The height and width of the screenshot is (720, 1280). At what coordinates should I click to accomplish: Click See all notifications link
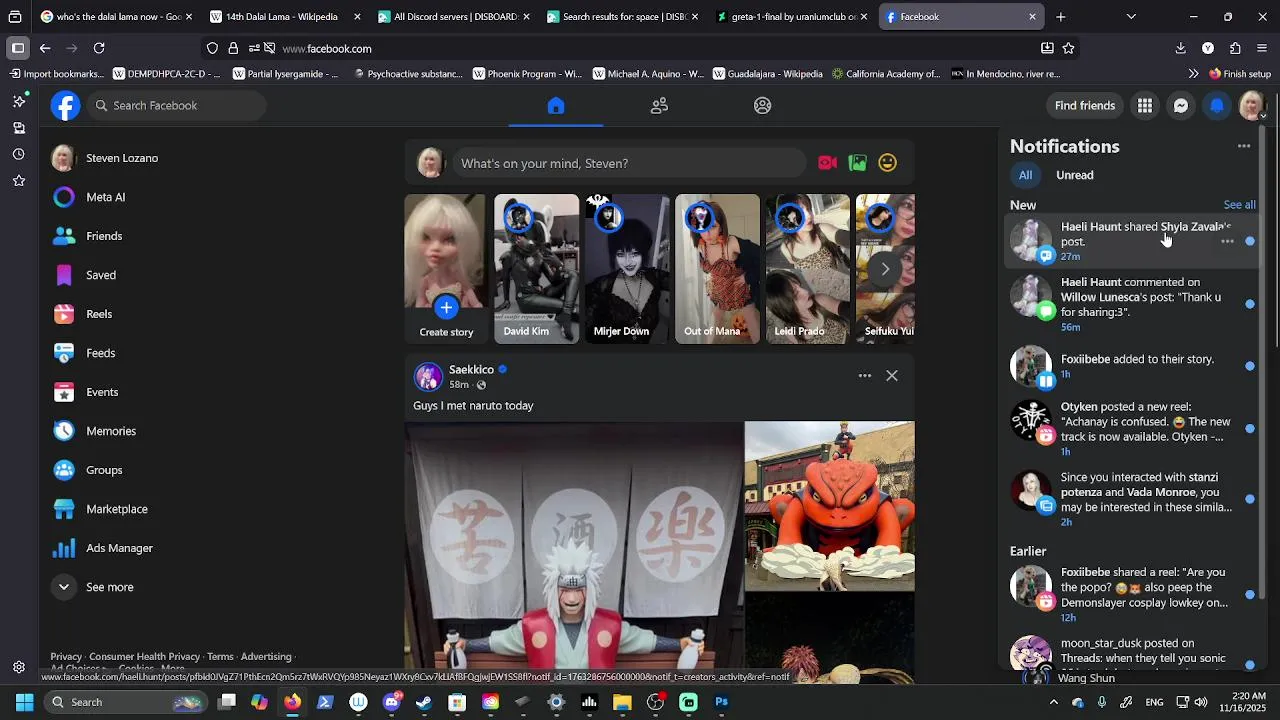[1239, 205]
